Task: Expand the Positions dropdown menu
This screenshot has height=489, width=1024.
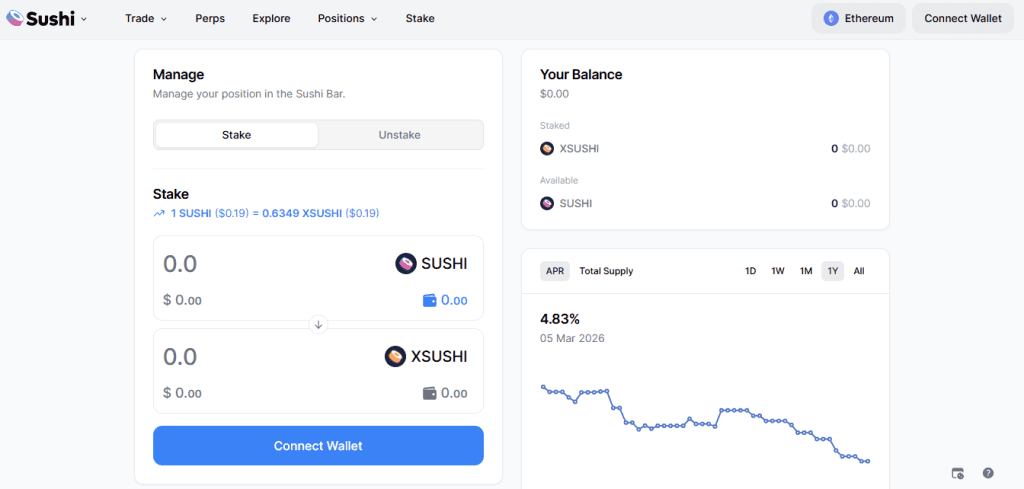Action: pos(347,18)
